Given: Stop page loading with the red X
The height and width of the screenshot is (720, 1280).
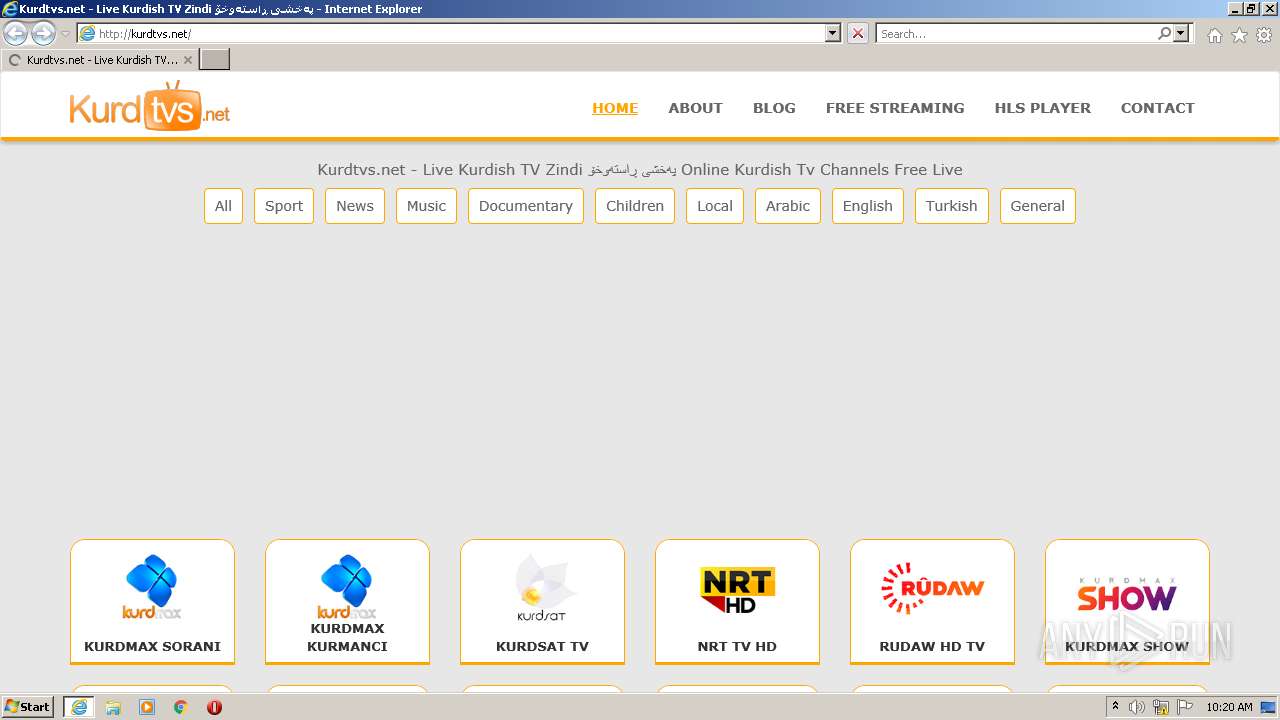Looking at the screenshot, I should [858, 33].
